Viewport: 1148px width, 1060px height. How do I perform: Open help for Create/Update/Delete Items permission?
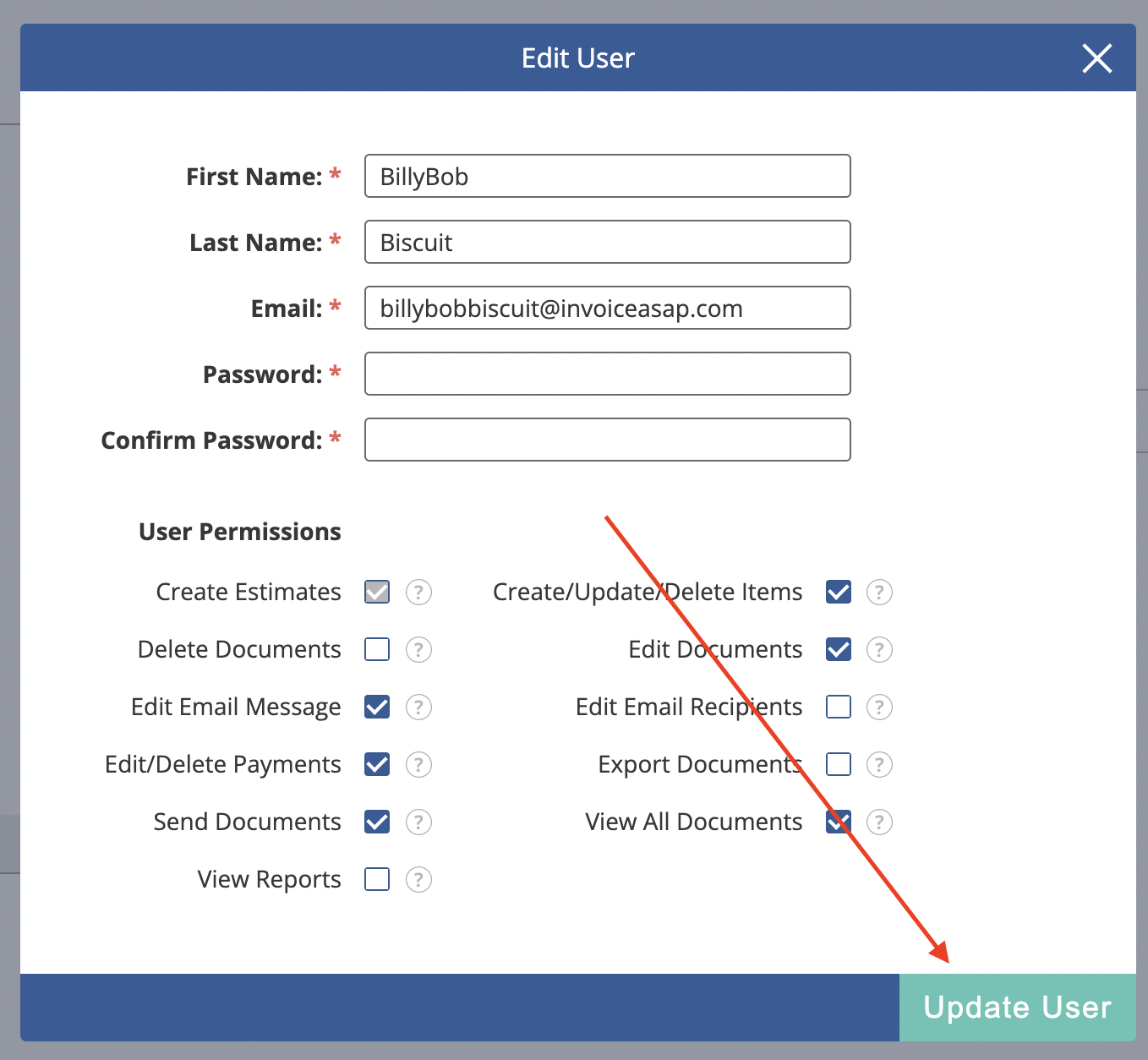pos(879,592)
